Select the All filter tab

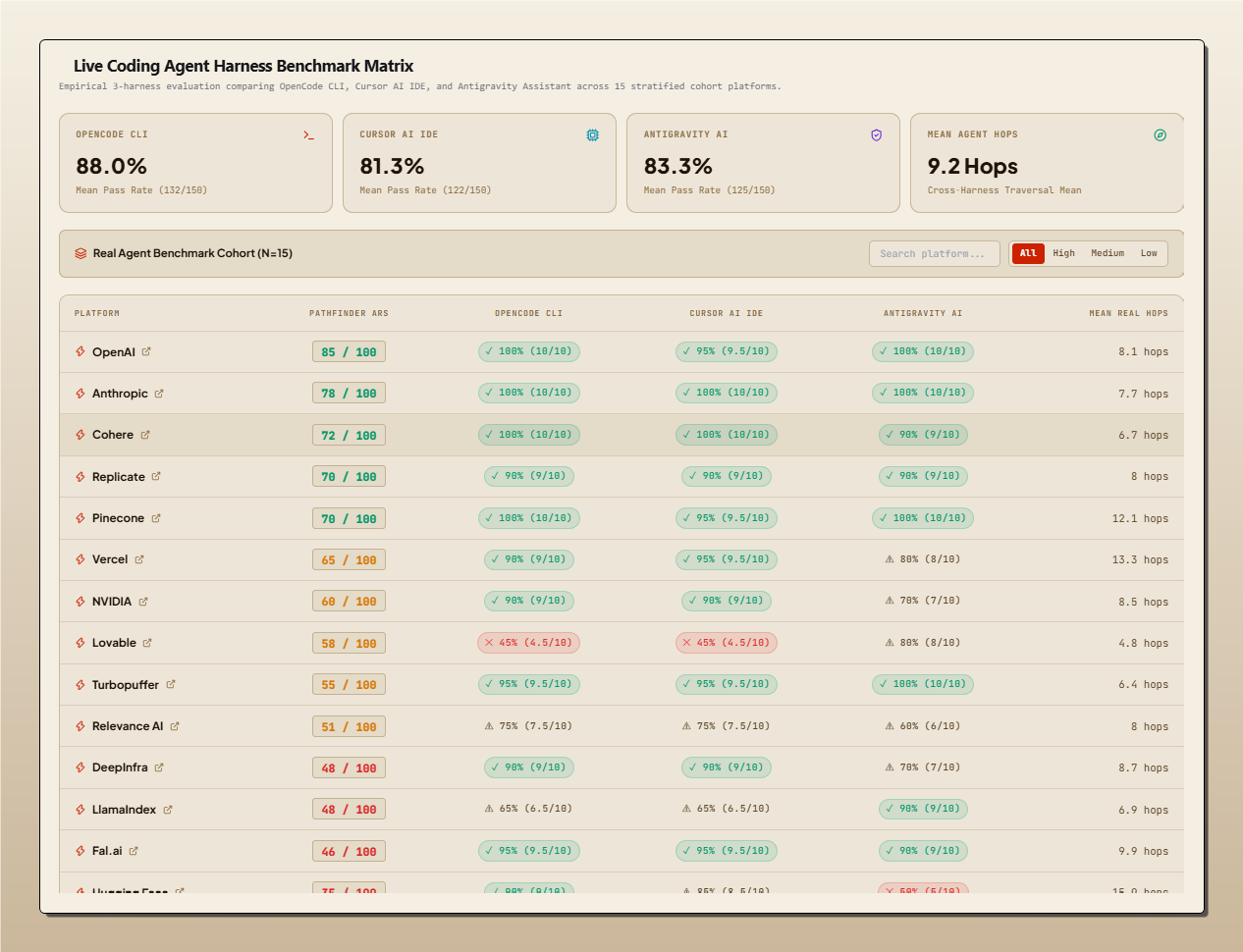point(1028,253)
